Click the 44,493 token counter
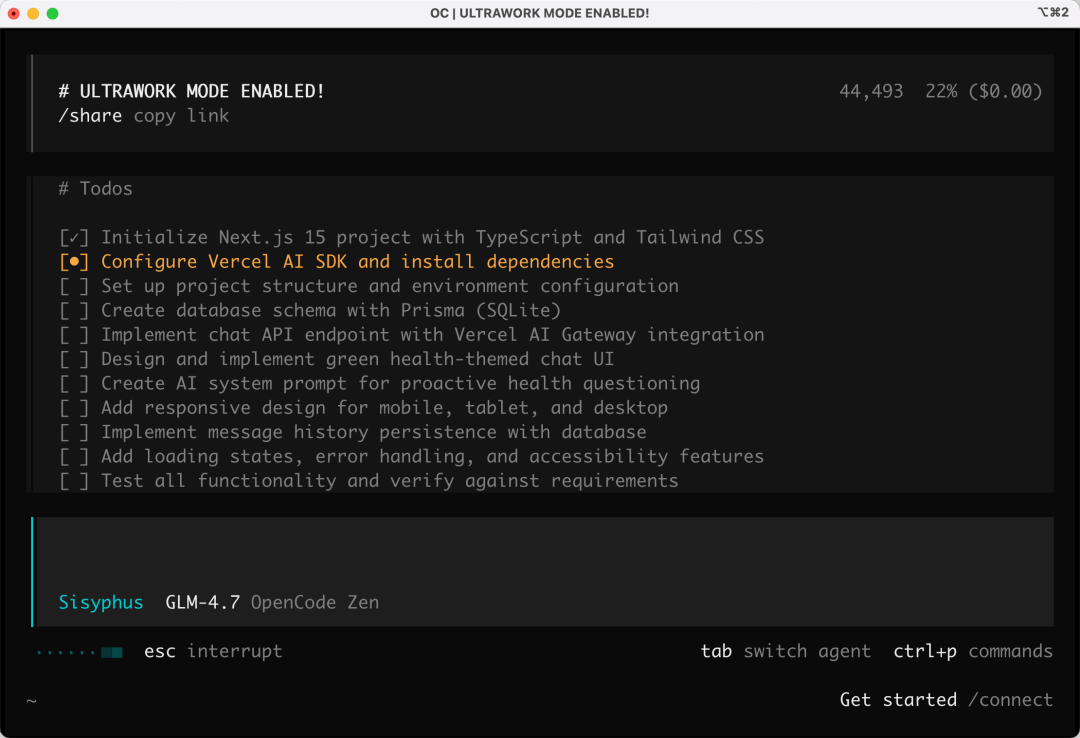 pyautogui.click(x=872, y=90)
